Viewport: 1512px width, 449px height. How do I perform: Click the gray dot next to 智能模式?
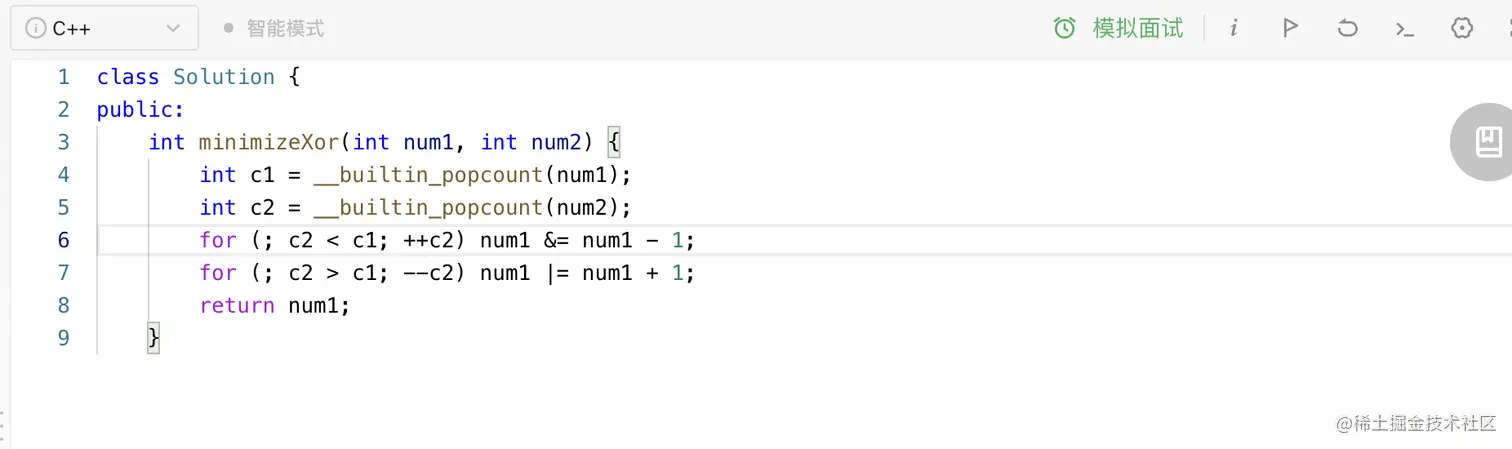(229, 29)
